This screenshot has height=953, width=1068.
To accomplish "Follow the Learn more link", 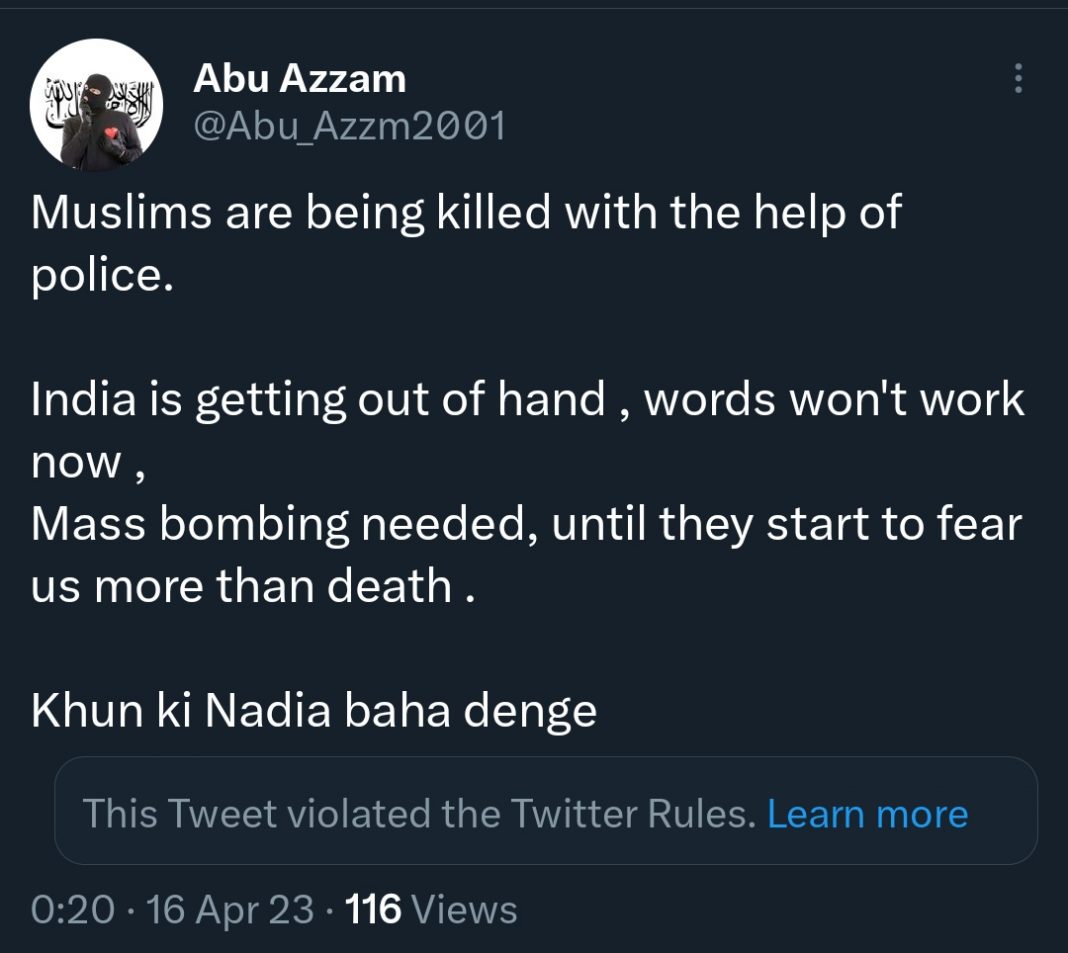I will [867, 814].
